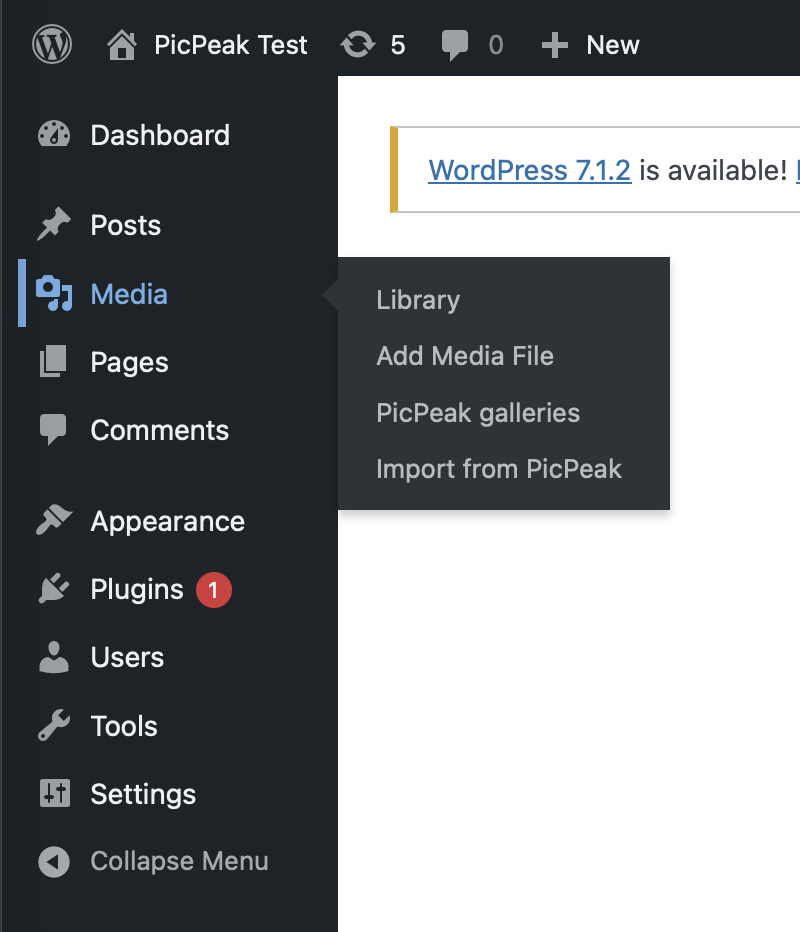Click the Dashboard gauge icon
Viewport: 800px width, 932px height.
(54, 135)
